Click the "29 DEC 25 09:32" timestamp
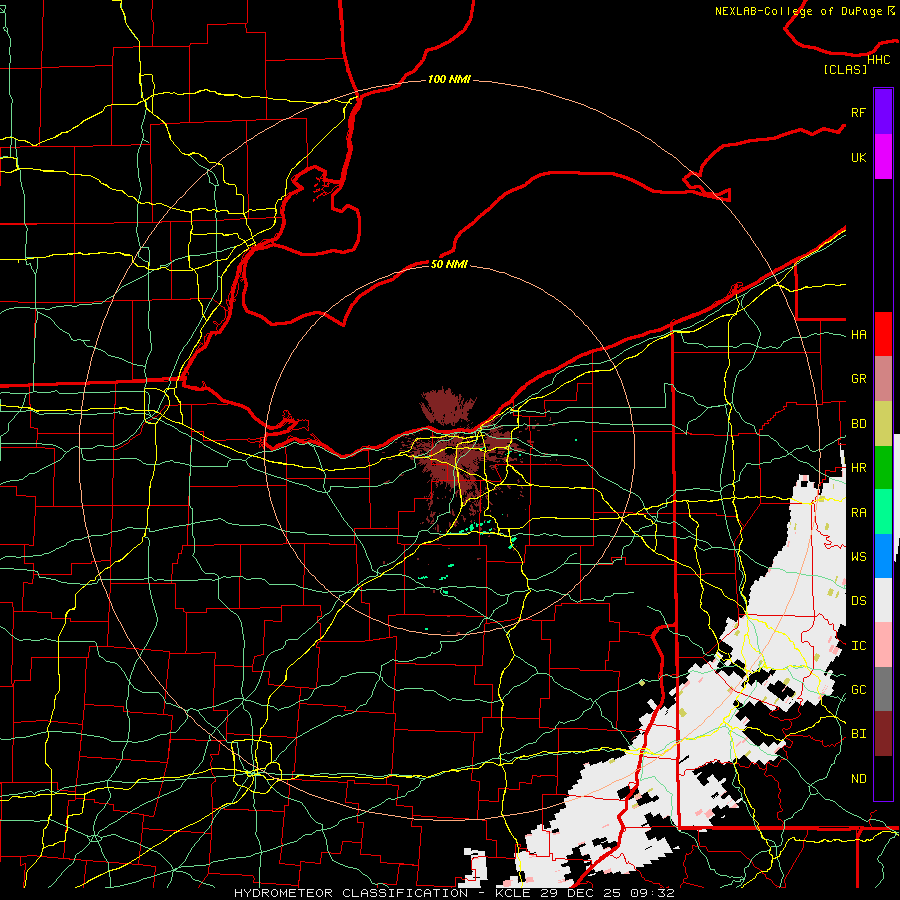 (607, 893)
